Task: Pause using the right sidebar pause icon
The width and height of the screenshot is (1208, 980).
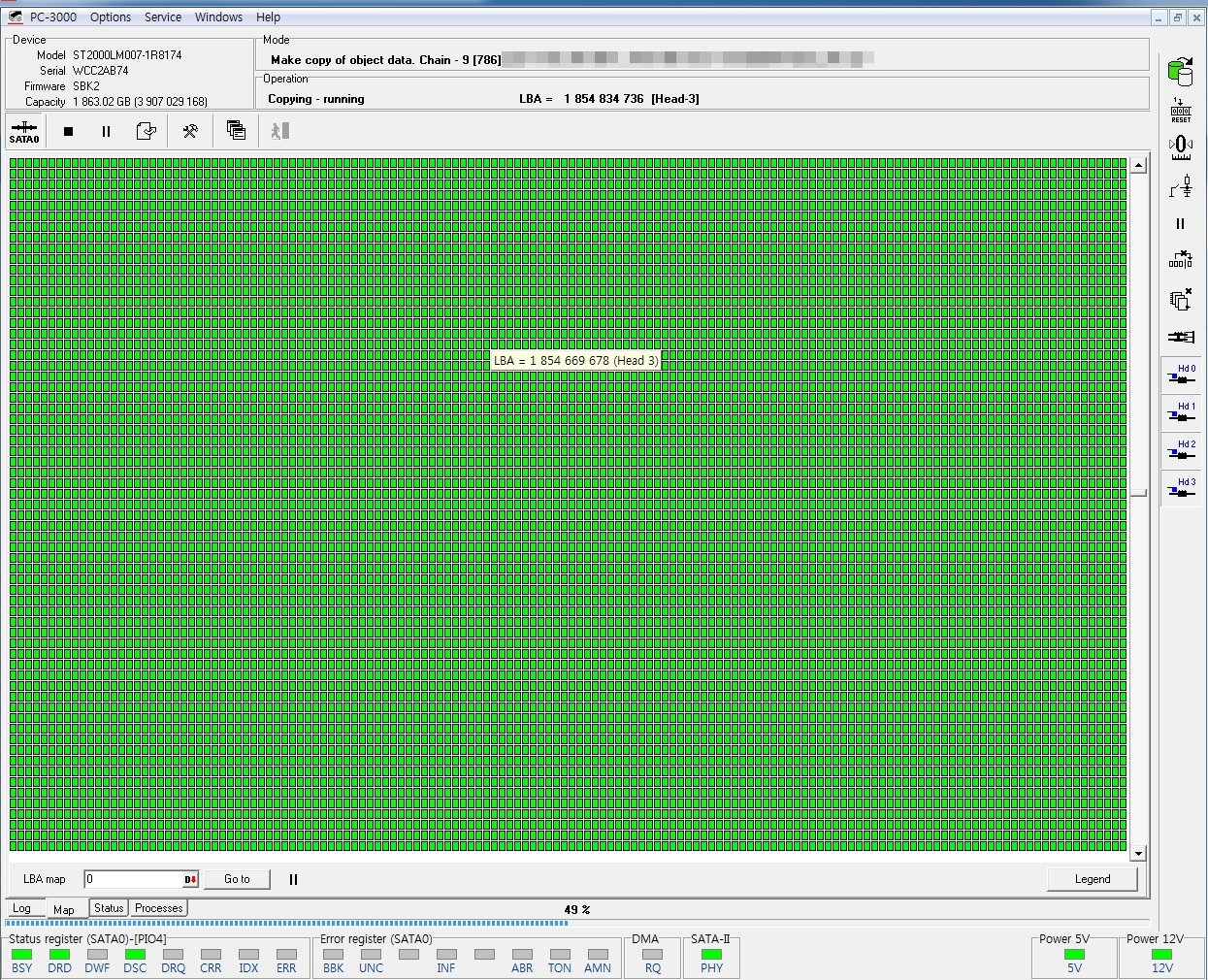Action: [x=1181, y=223]
